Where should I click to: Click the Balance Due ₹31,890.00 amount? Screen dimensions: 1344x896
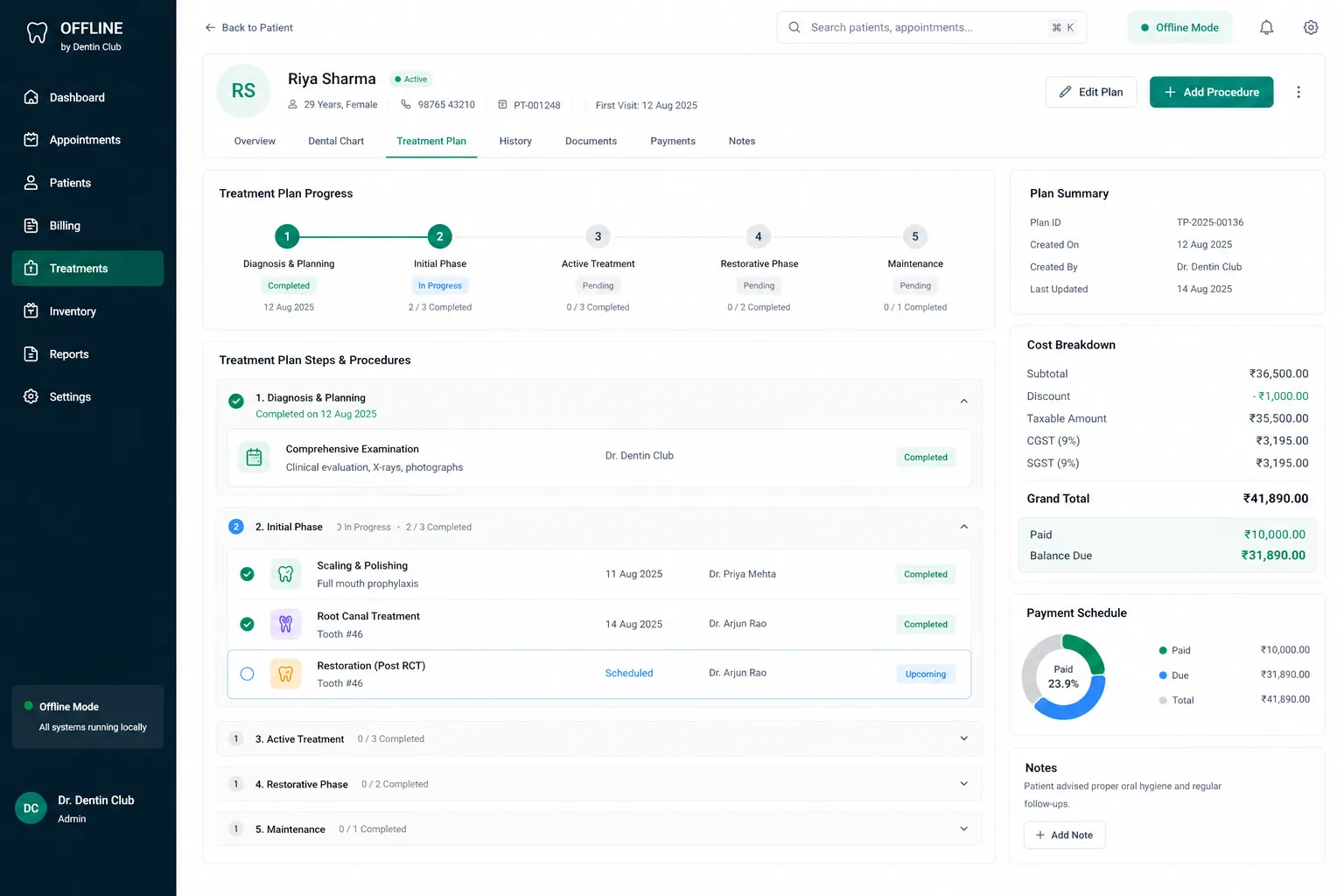(1273, 556)
